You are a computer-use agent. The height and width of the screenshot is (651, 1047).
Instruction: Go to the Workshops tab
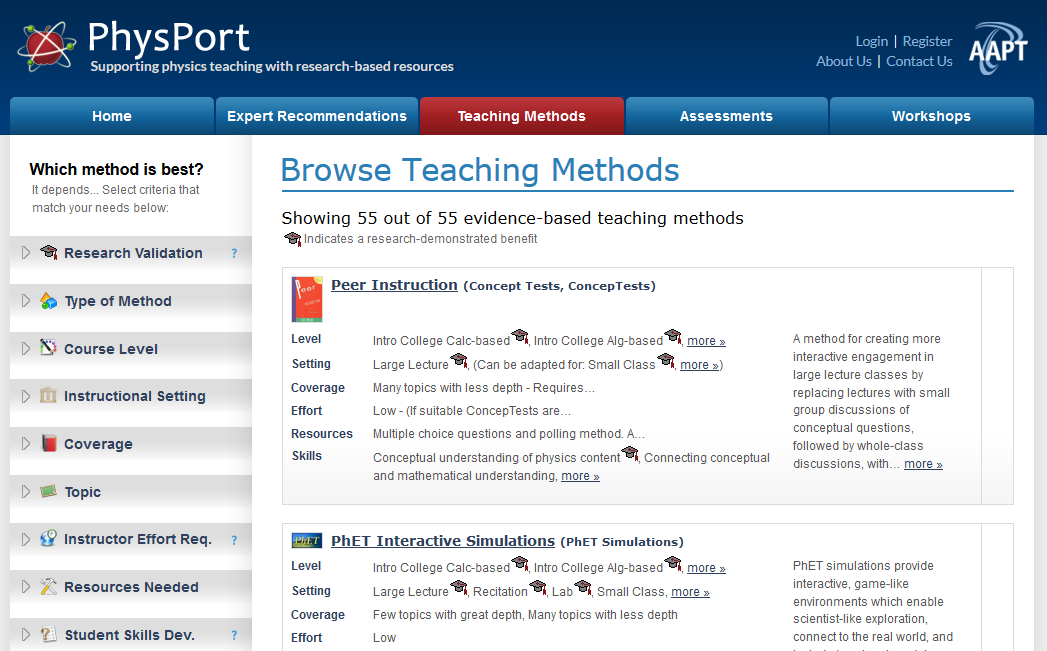(931, 116)
